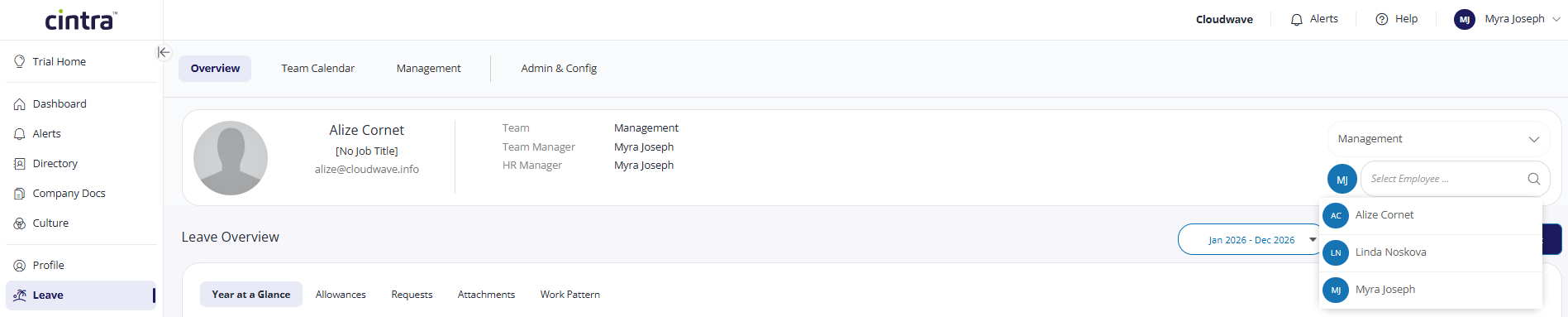The image size is (1568, 317).
Task: Click the Dashboard home icon in sidebar
Action: pyautogui.click(x=20, y=104)
